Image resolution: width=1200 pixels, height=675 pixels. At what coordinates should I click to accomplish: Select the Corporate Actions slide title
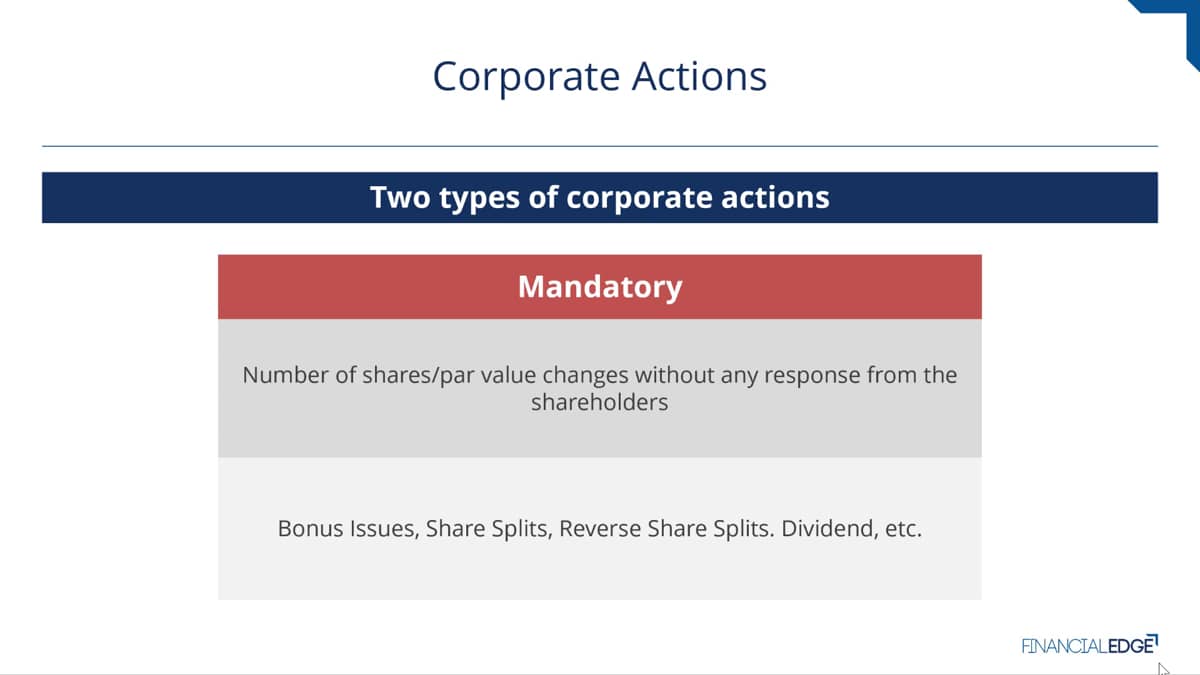(600, 77)
